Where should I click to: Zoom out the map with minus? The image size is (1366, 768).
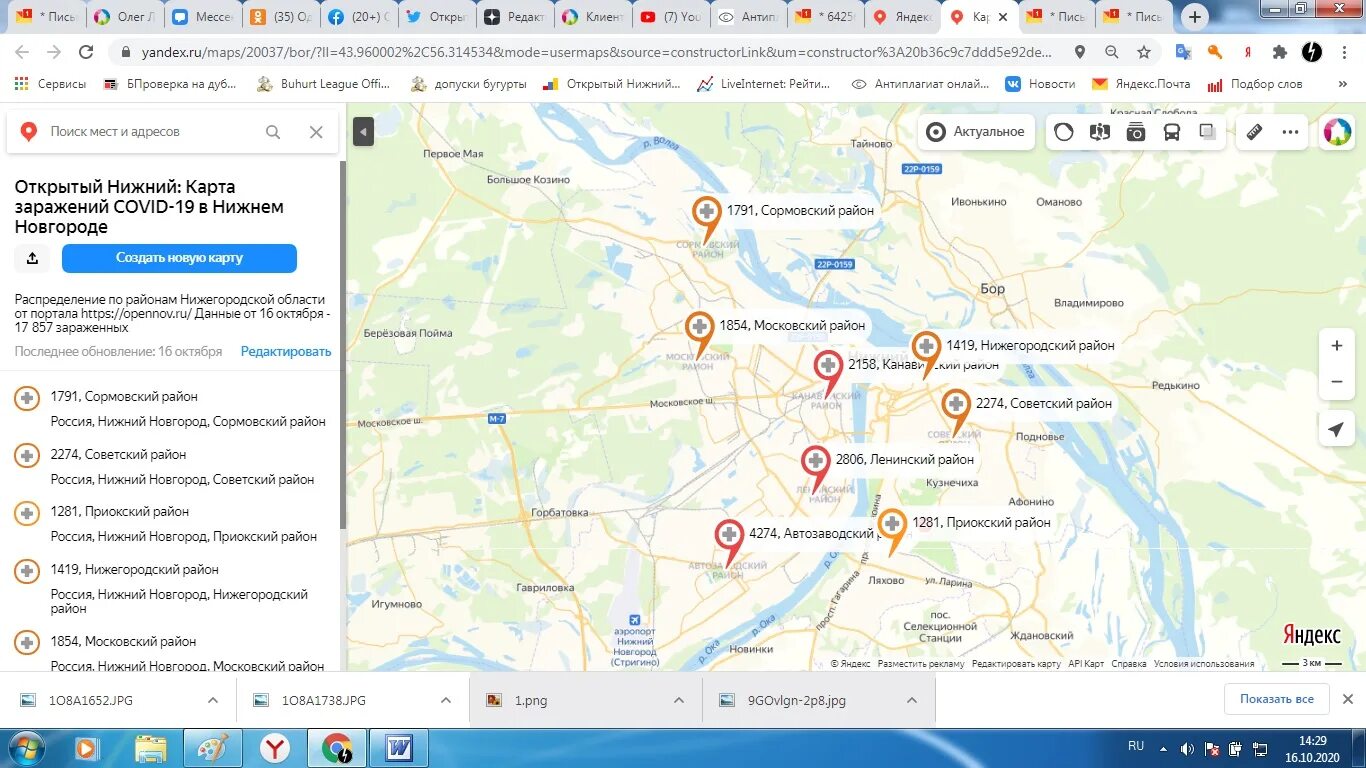coord(1336,382)
